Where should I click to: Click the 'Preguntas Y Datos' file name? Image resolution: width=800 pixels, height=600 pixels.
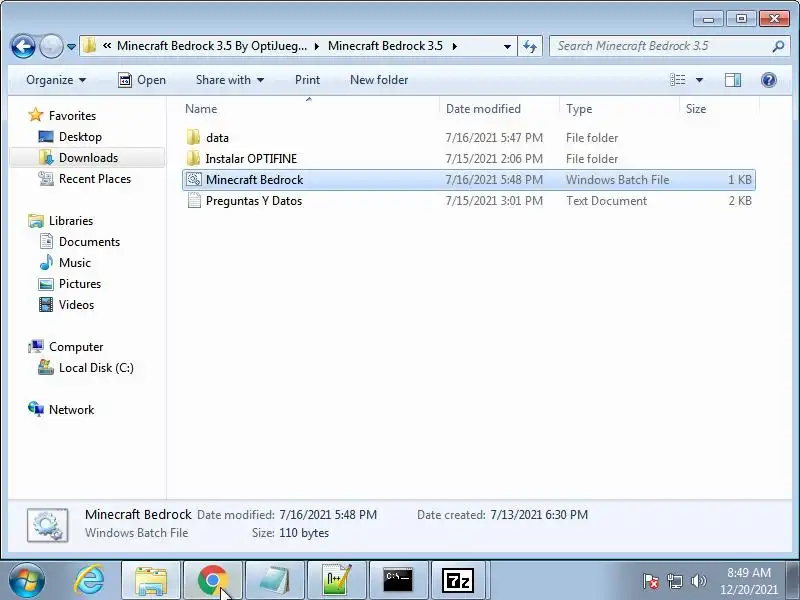254,201
